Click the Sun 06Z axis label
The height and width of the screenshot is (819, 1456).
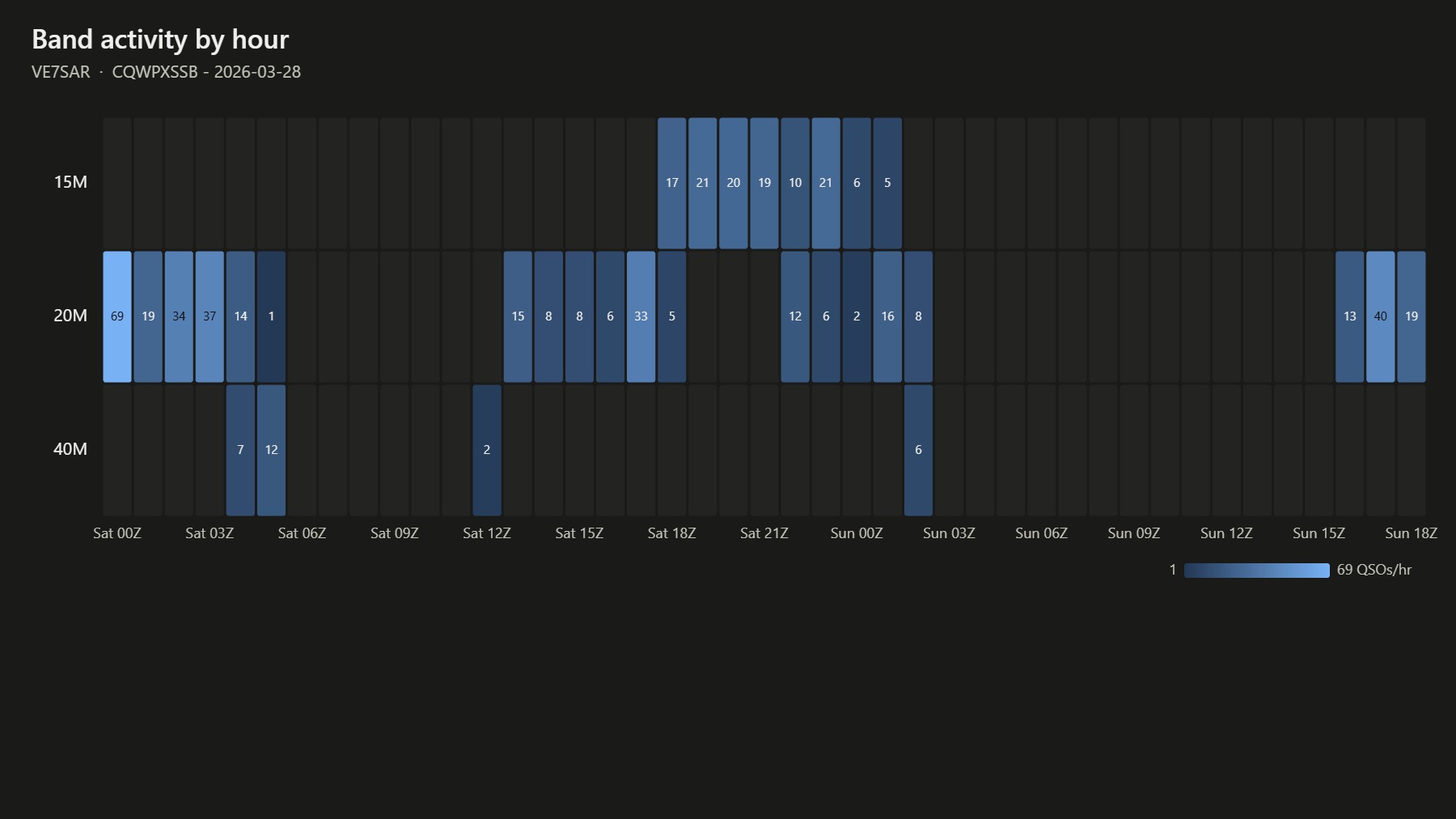1042,533
